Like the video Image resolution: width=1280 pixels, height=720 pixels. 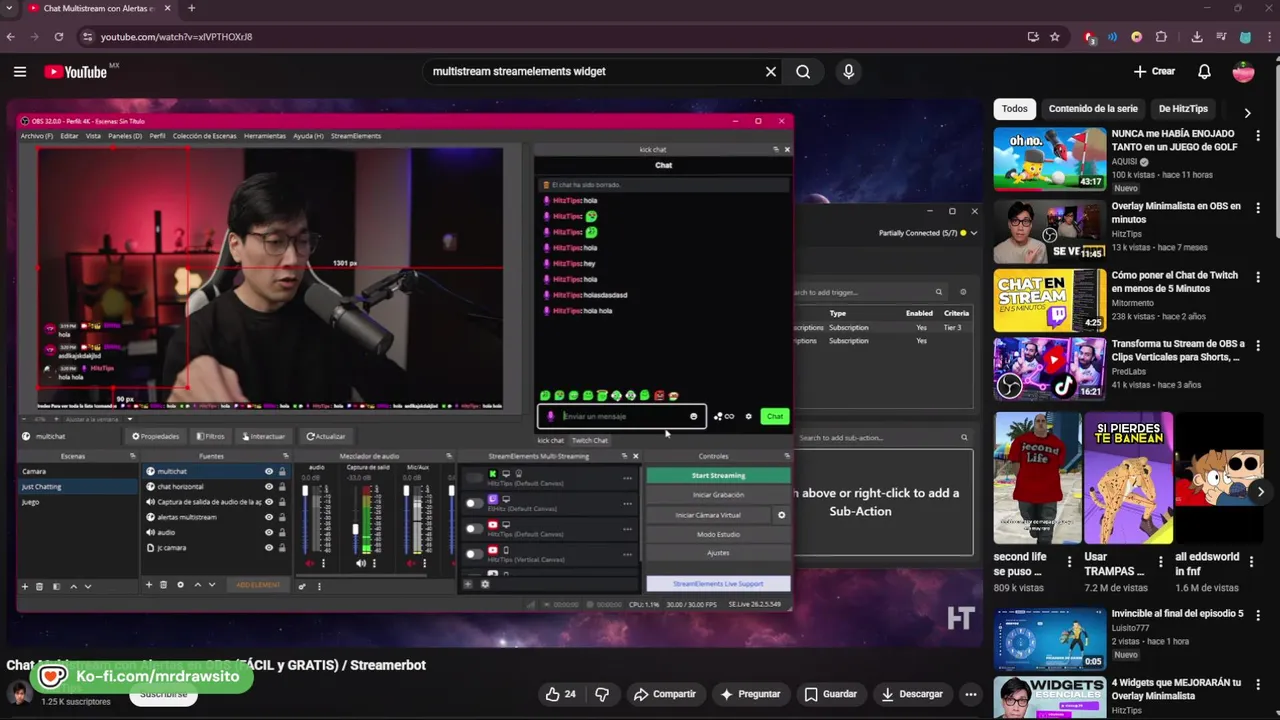(560, 694)
